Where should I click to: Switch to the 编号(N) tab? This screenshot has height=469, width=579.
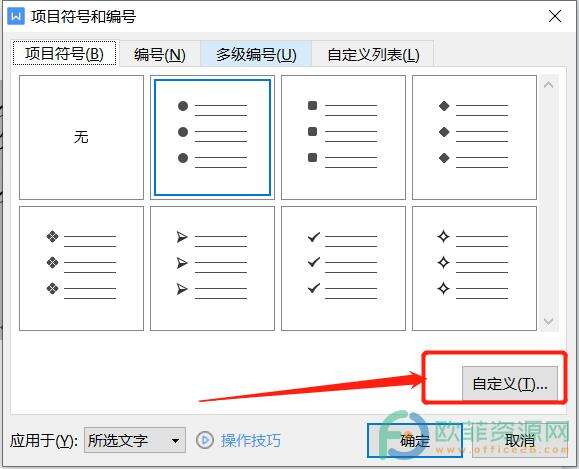click(160, 55)
